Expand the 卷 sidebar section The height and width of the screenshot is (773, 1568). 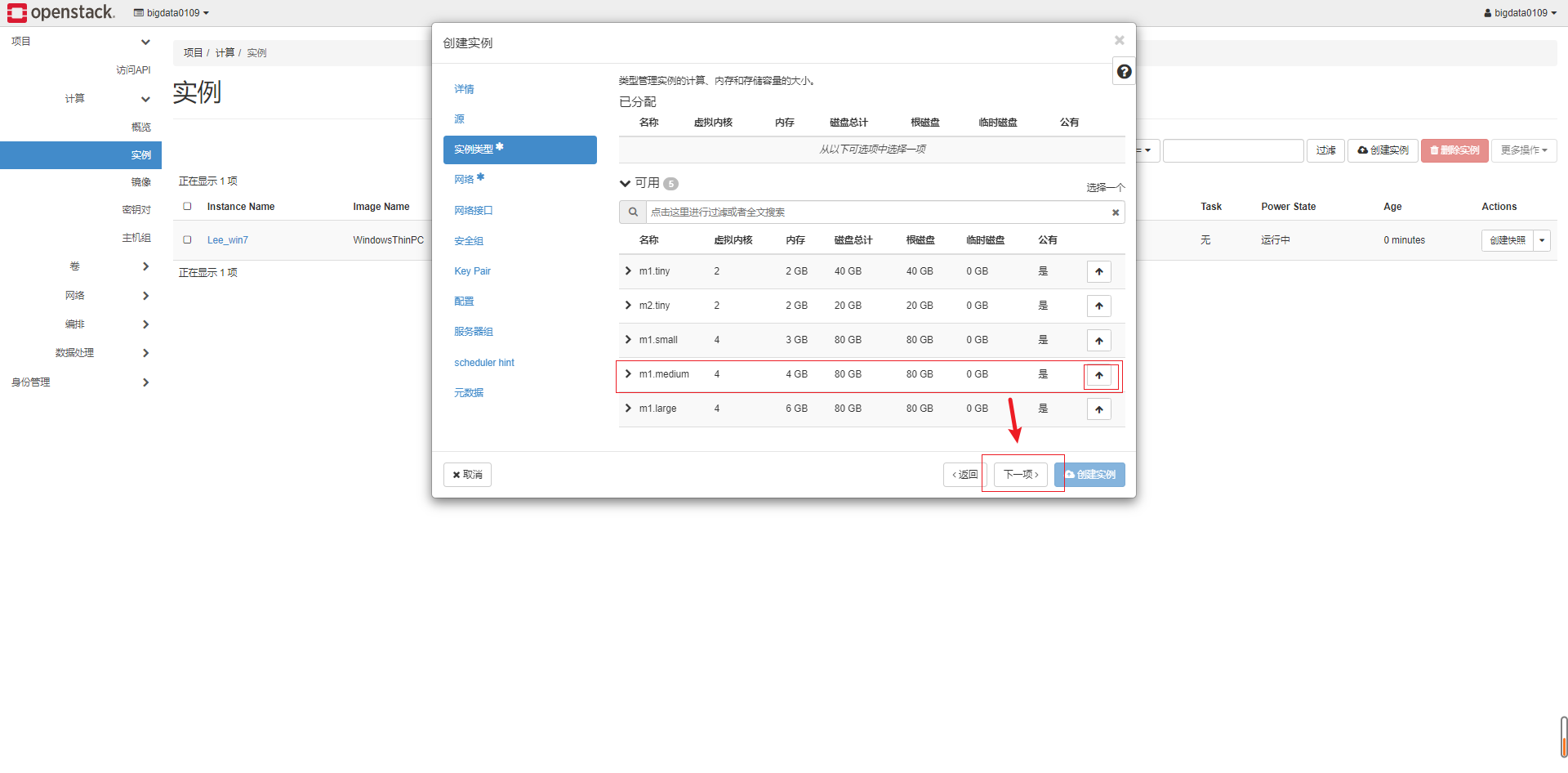pos(81,266)
